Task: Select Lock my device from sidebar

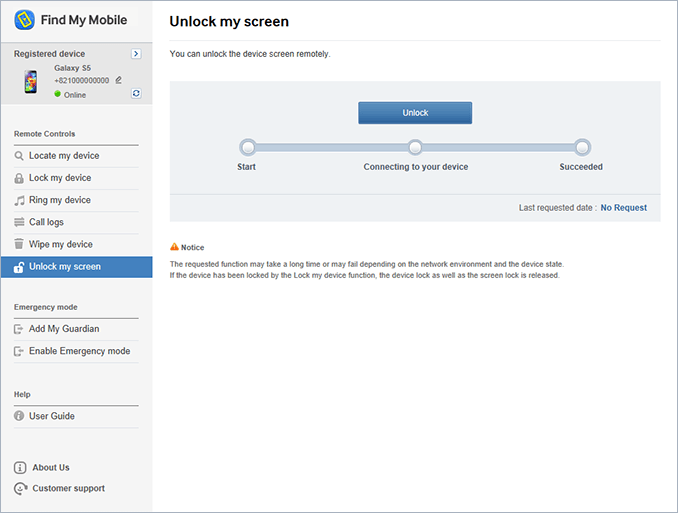Action: 60,178
